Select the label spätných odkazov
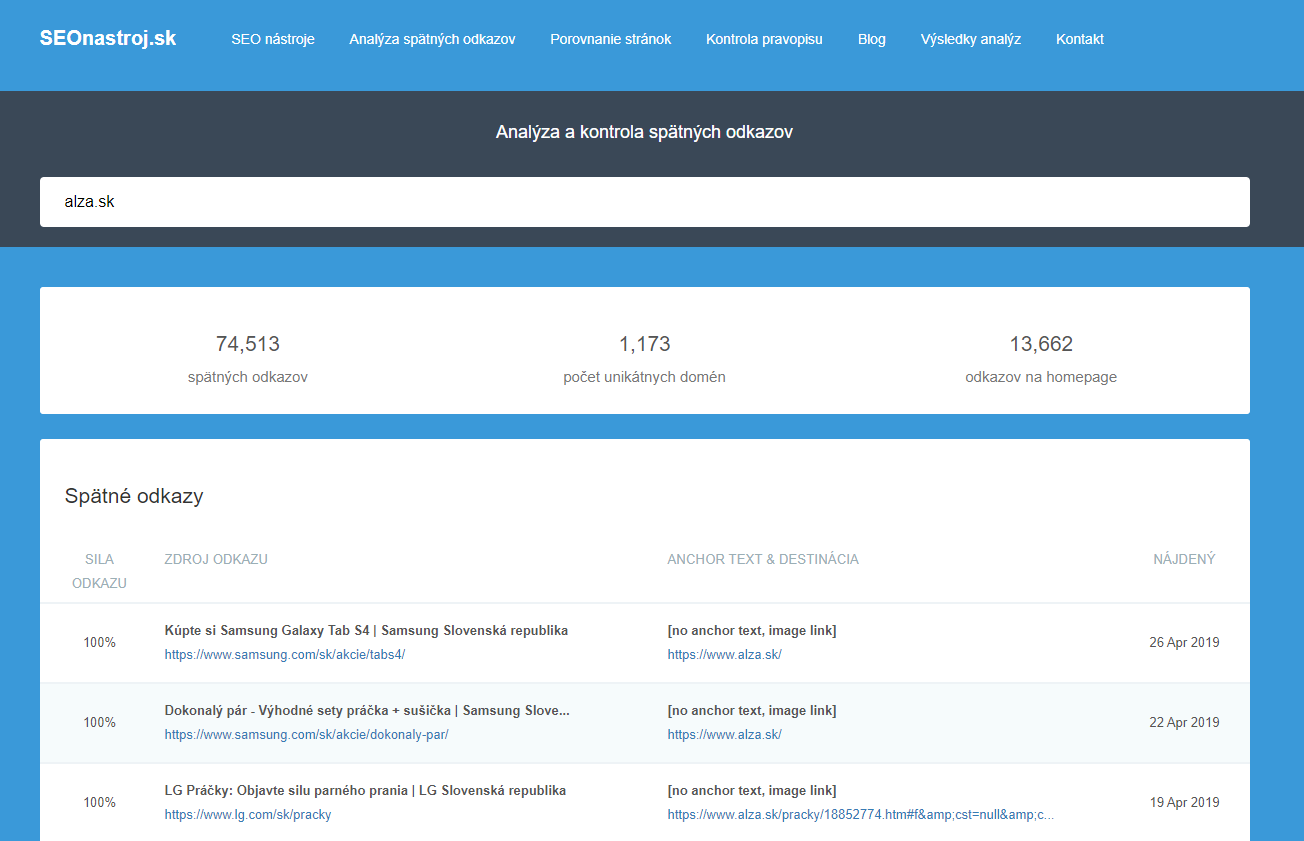The width and height of the screenshot is (1304, 841). 248,377
